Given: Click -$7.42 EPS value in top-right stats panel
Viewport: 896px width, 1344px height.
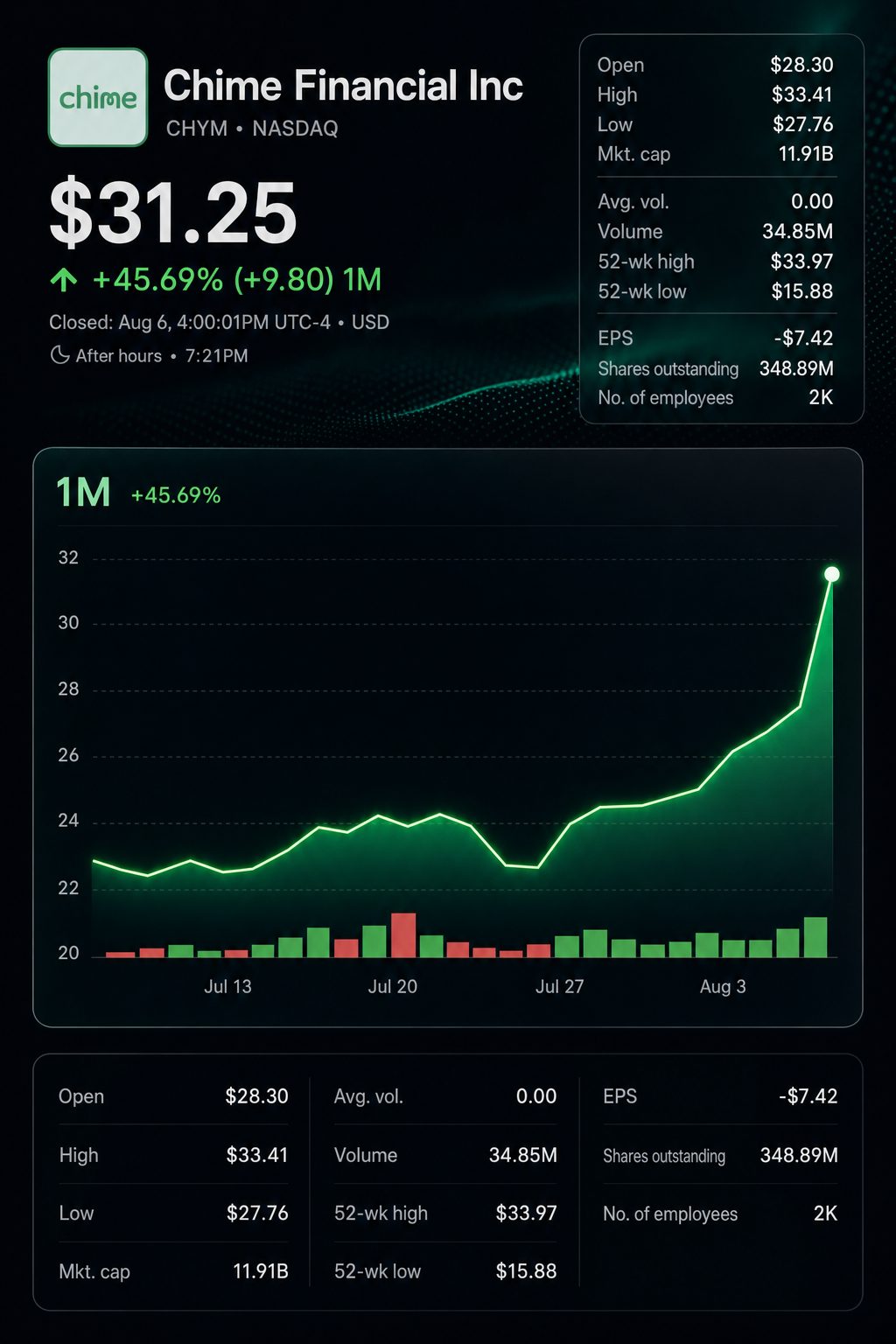Looking at the screenshot, I should pos(803,338).
